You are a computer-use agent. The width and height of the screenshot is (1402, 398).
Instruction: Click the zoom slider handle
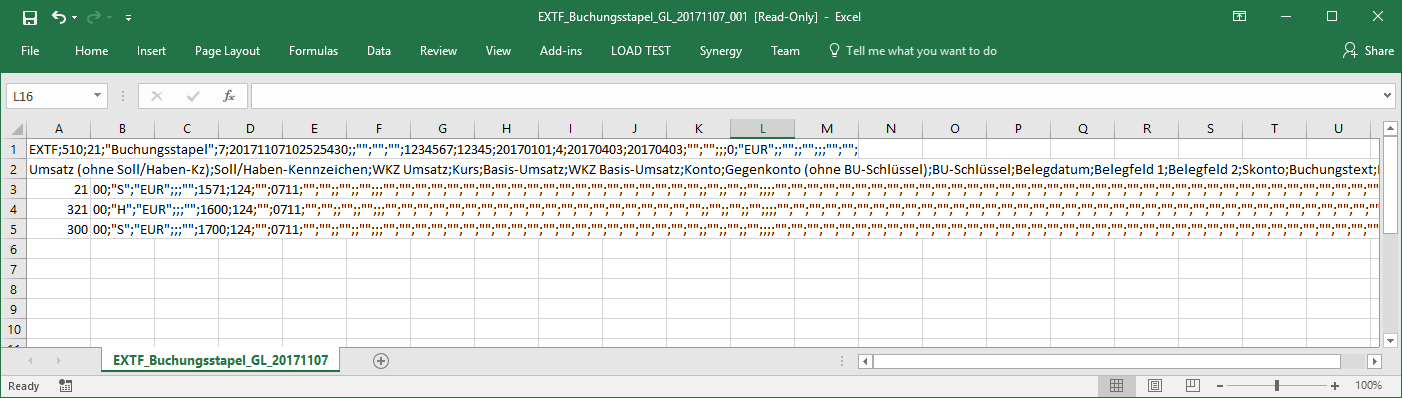point(1277,386)
